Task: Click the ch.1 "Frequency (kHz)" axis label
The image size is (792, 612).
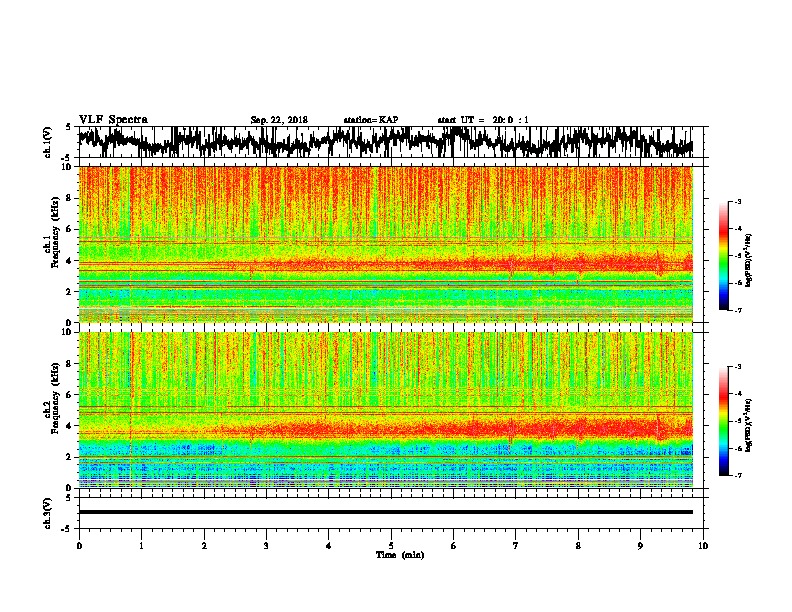Action: point(55,233)
